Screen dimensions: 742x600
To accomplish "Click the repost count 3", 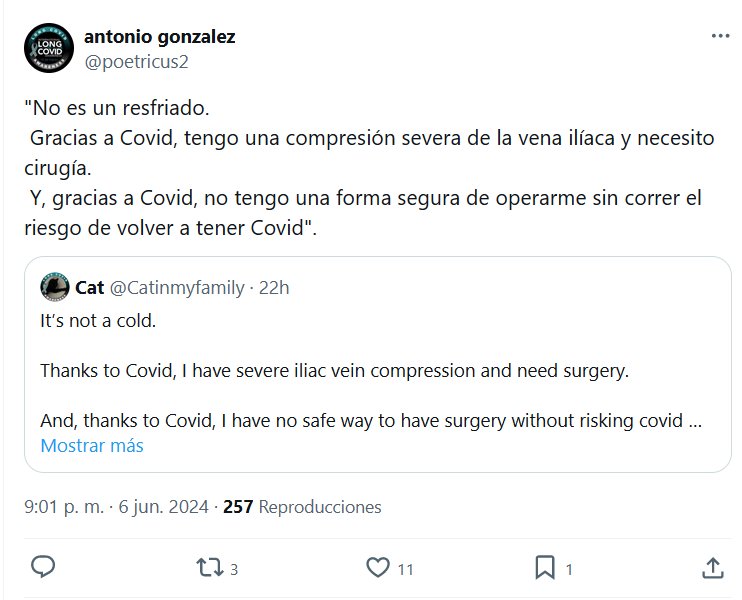I will point(234,570).
